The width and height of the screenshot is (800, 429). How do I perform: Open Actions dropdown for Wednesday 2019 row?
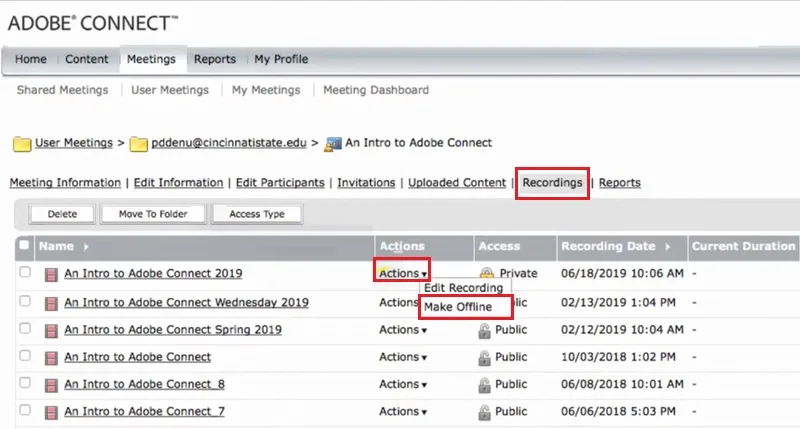[x=398, y=302]
